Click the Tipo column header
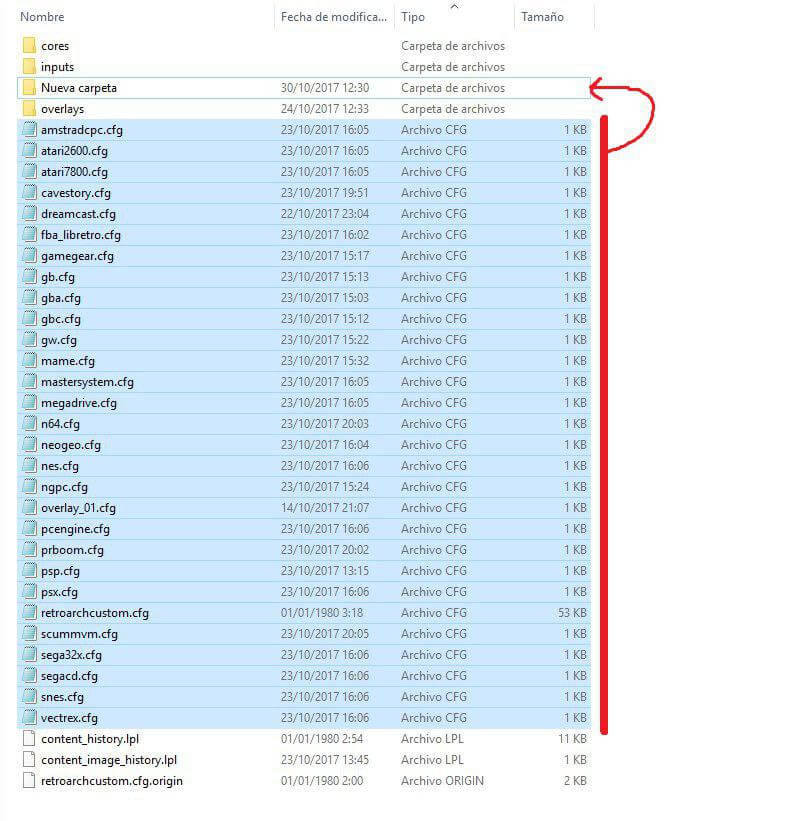The width and height of the screenshot is (792, 821). (413, 17)
